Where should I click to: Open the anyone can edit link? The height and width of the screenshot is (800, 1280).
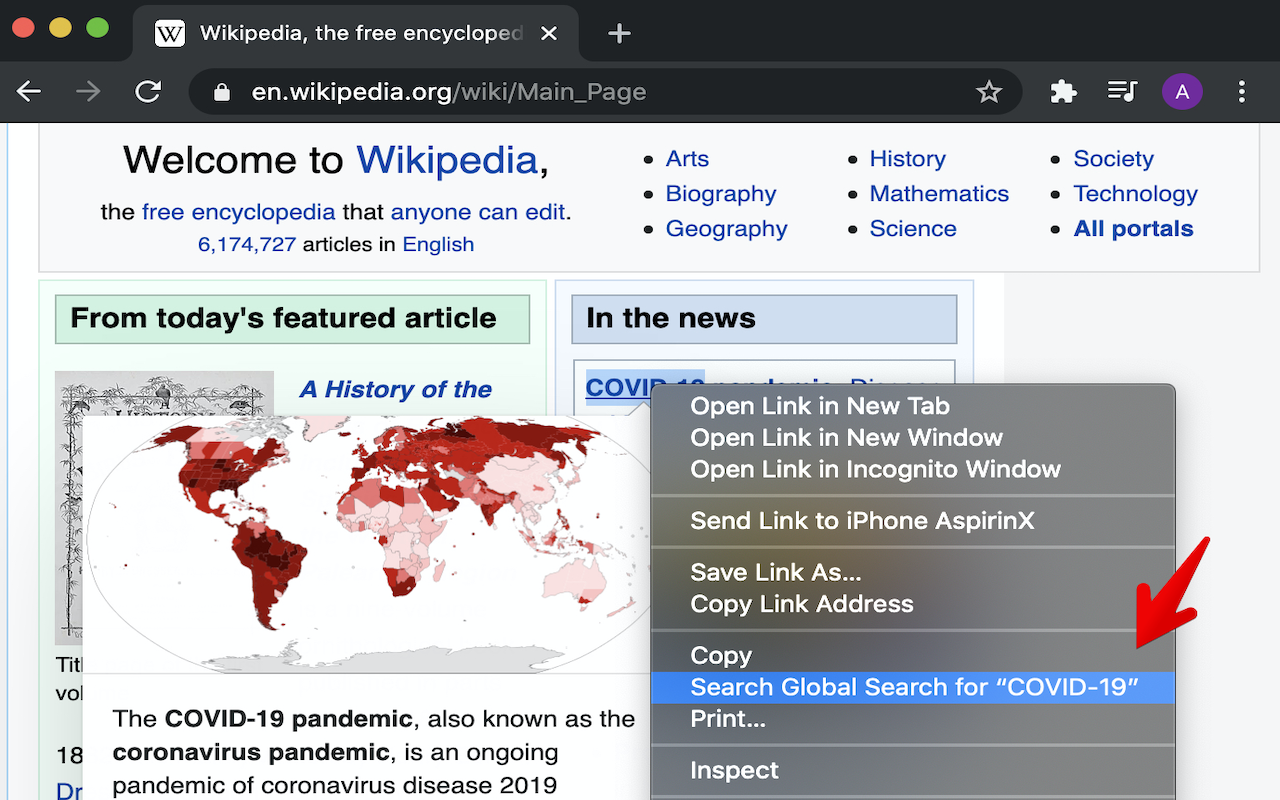click(478, 212)
